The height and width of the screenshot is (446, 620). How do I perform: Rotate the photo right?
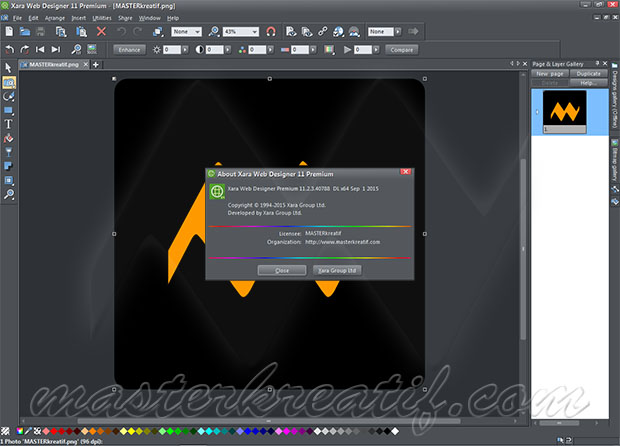pyautogui.click(x=25, y=49)
